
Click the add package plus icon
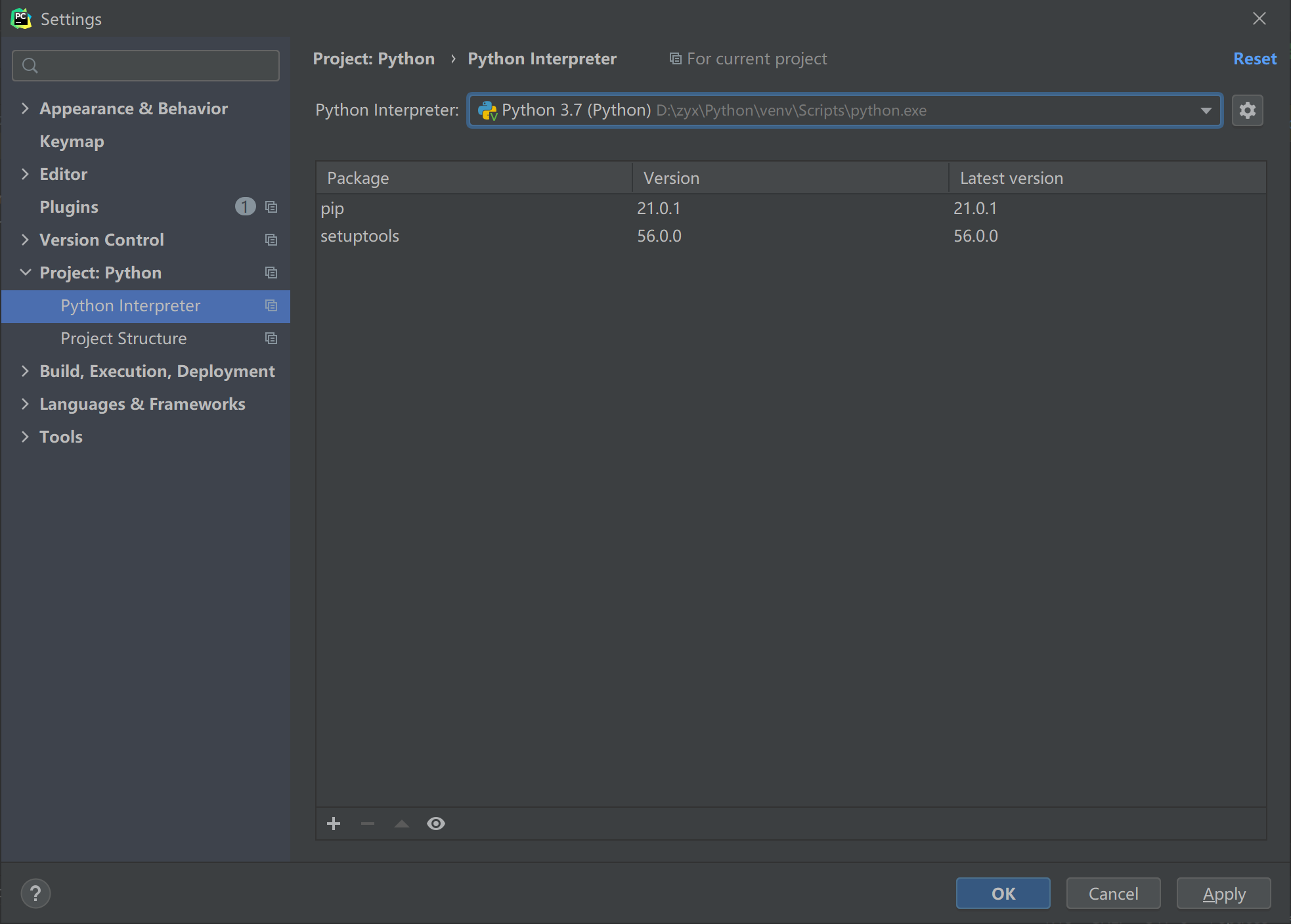334,824
